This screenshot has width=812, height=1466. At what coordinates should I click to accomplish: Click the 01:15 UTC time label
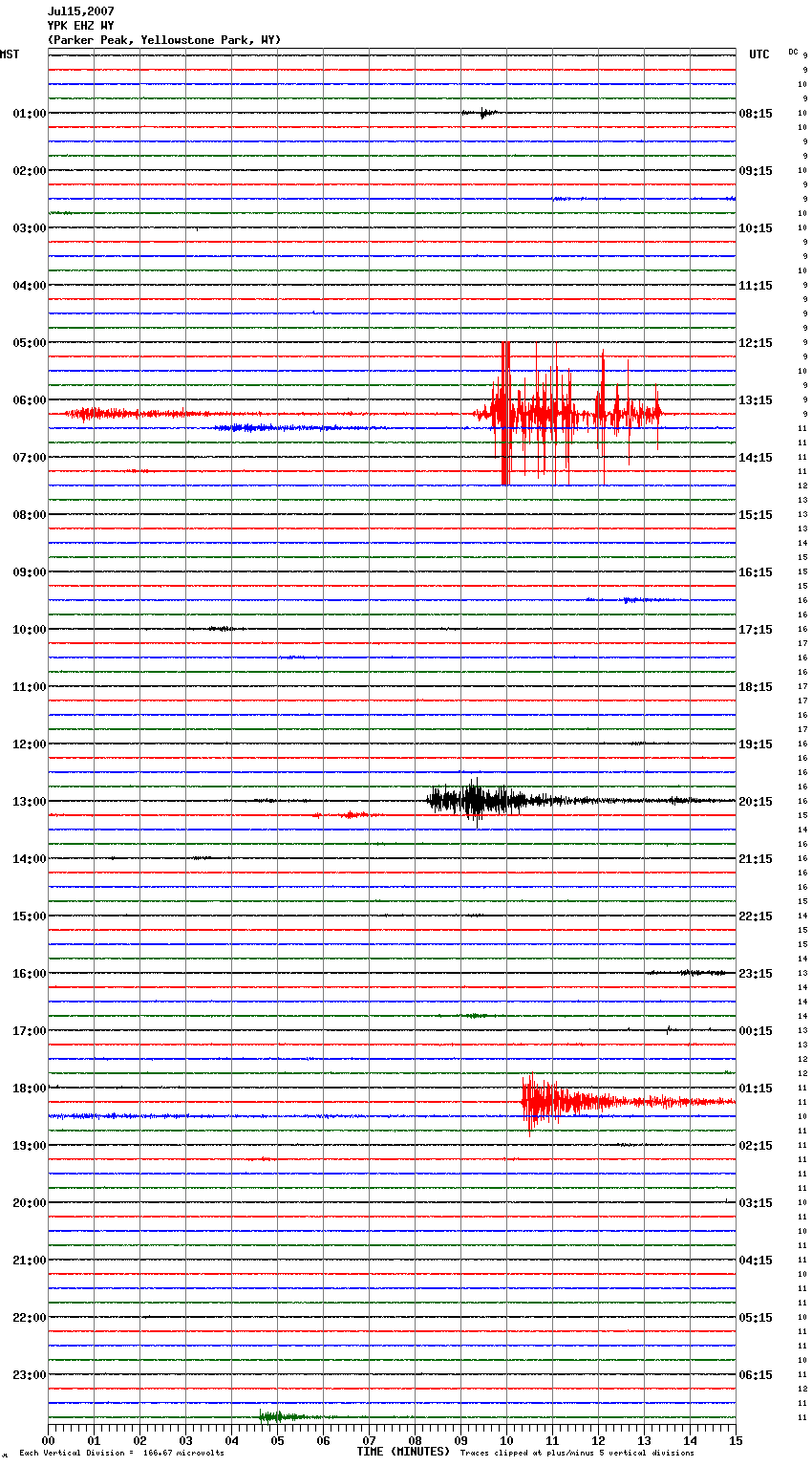click(x=756, y=1089)
